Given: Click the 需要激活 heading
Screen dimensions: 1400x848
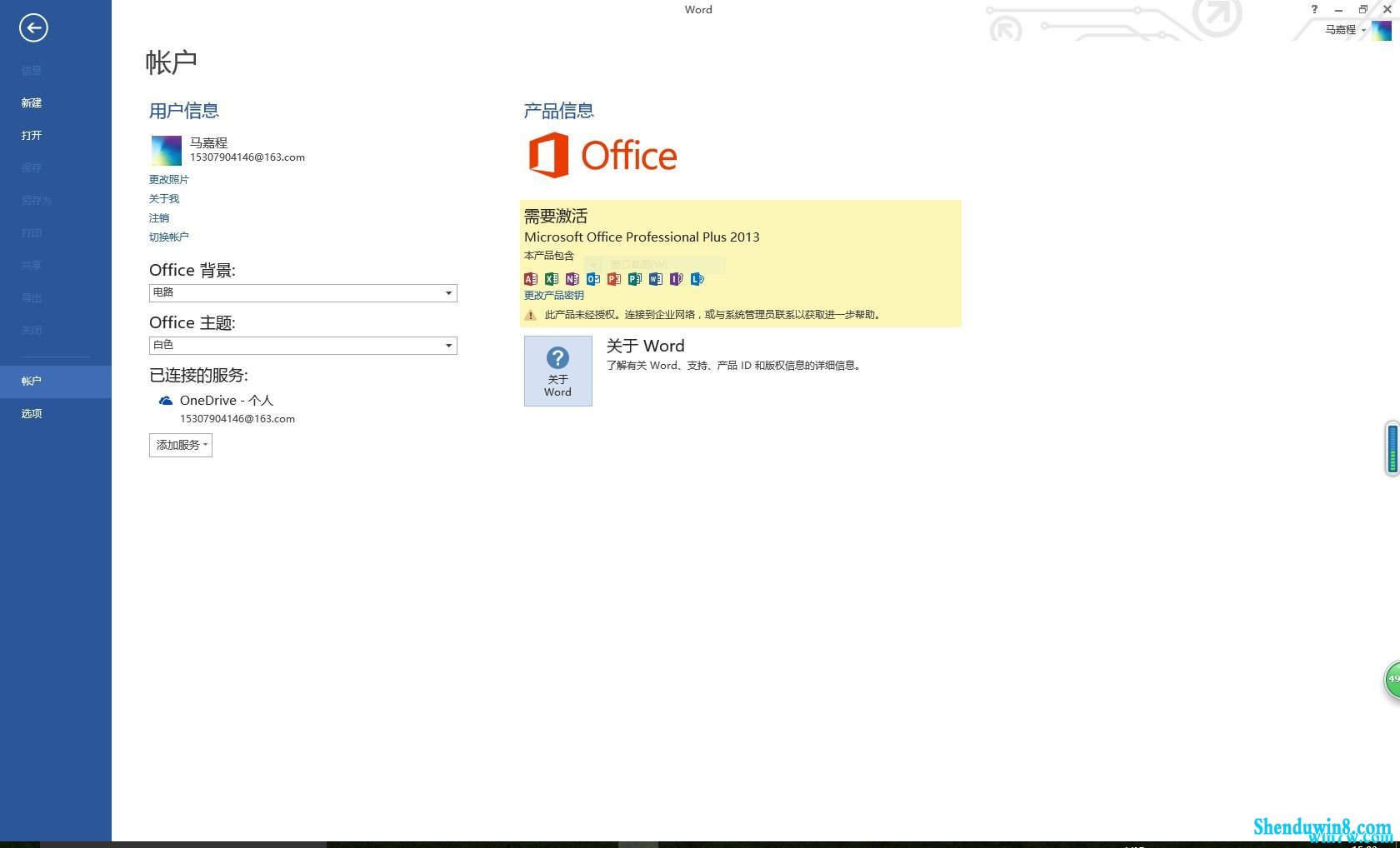Looking at the screenshot, I should coord(556,216).
